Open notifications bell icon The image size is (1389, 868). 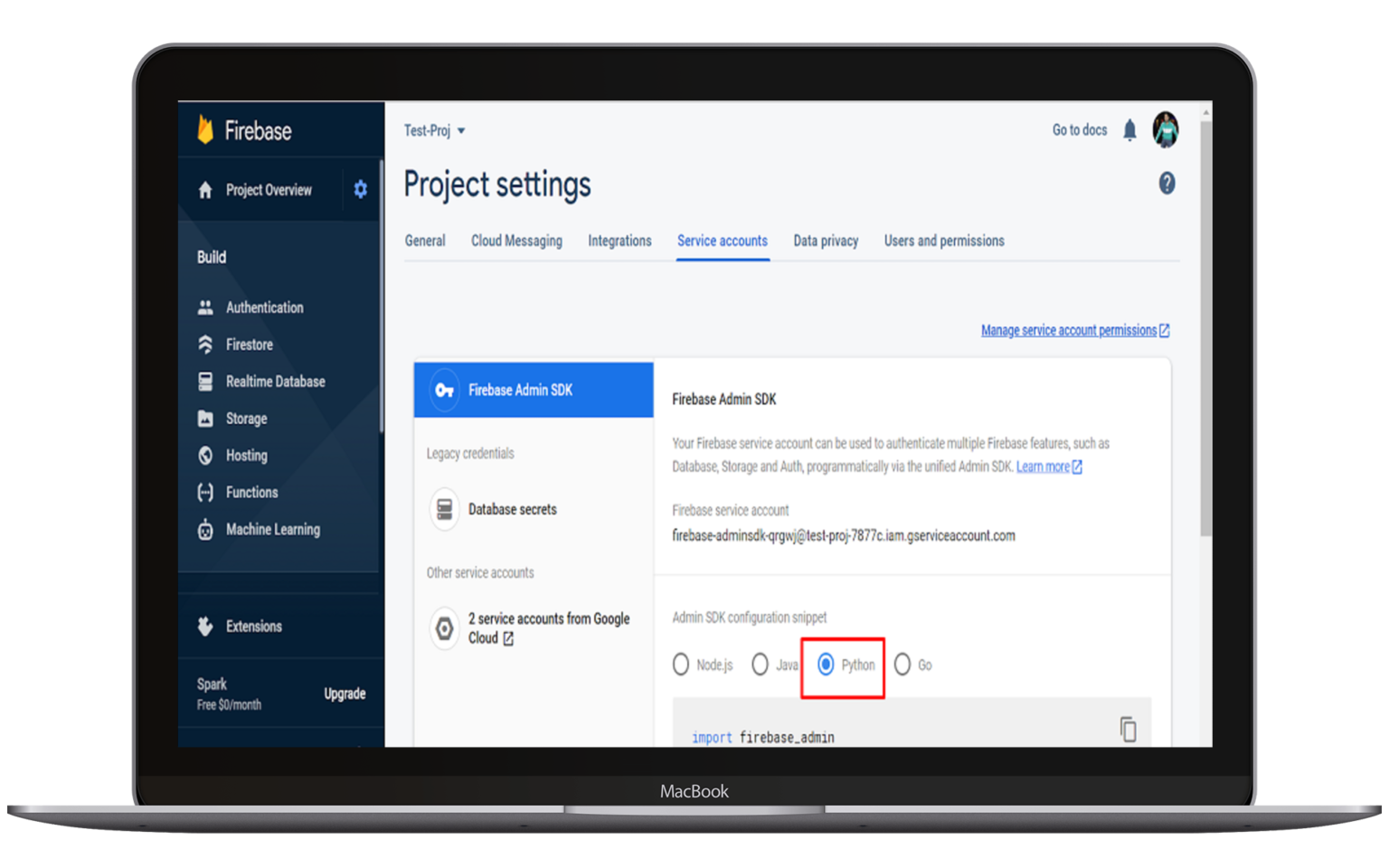[x=1129, y=130]
